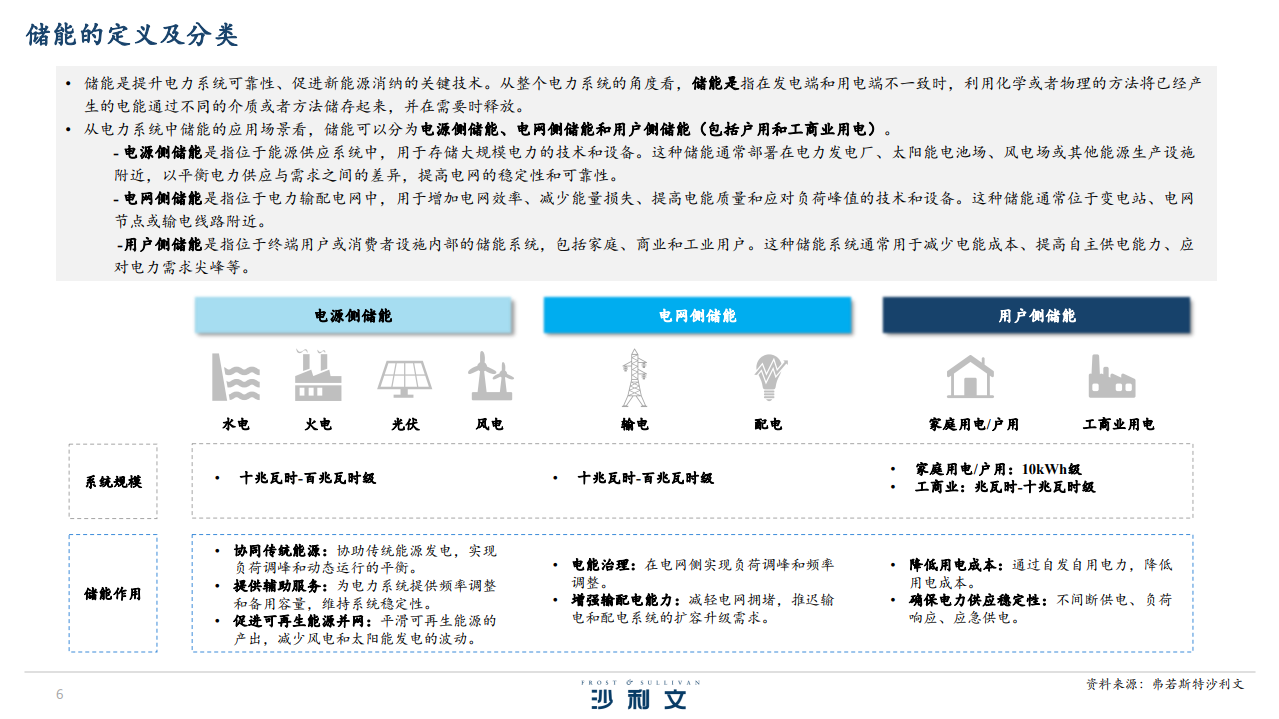The height and width of the screenshot is (719, 1279).
Task: Click the house icon above 家庭用电/户用
Action: [970, 377]
